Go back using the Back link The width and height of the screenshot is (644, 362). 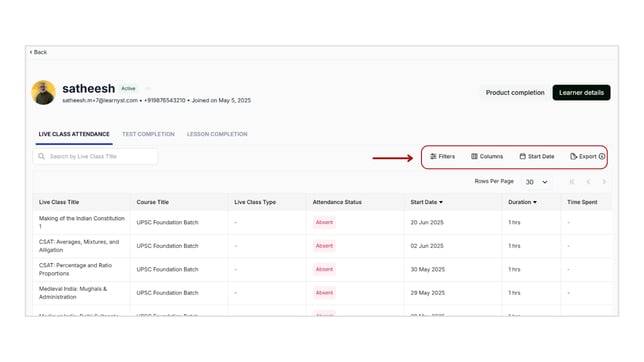click(38, 52)
